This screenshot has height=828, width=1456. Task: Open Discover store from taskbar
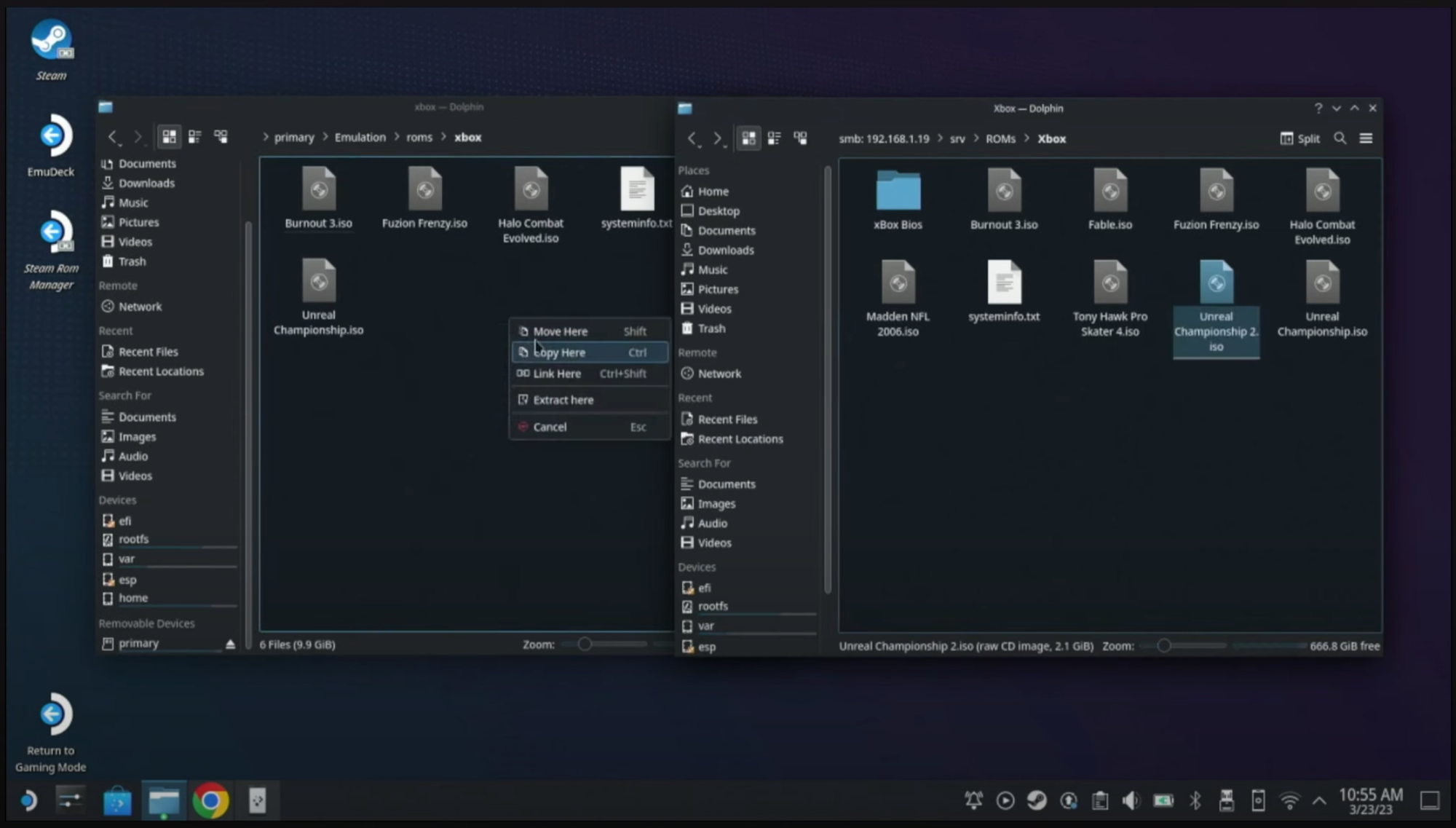coord(117,801)
